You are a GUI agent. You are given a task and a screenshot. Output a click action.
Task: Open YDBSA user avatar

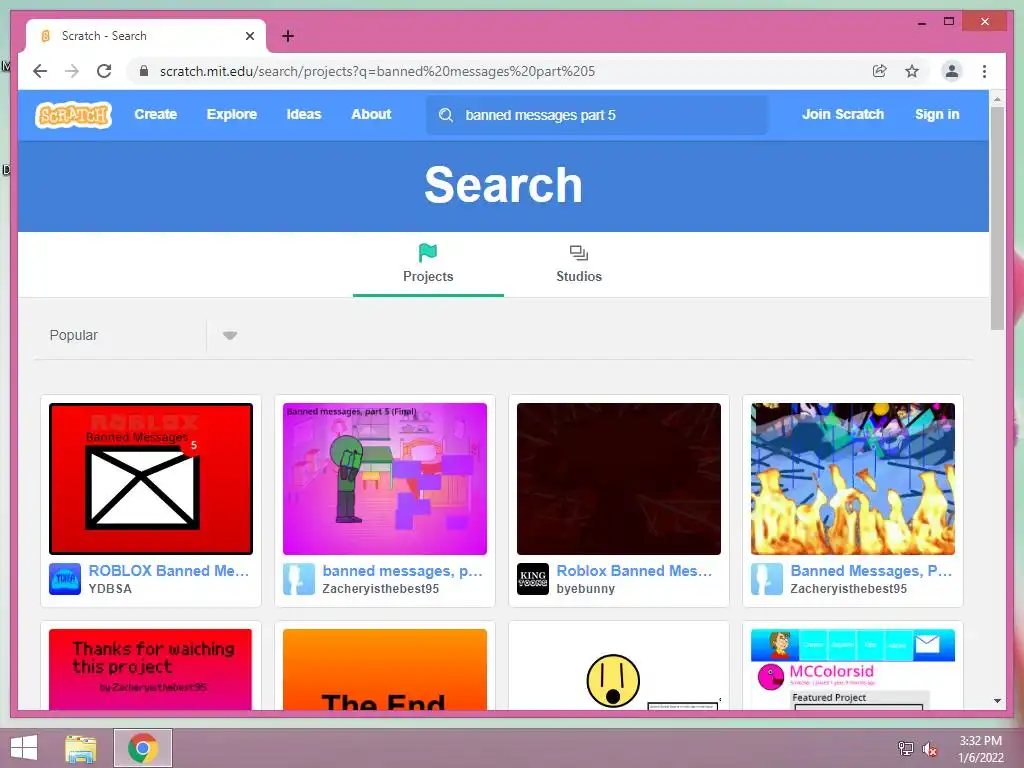(65, 579)
